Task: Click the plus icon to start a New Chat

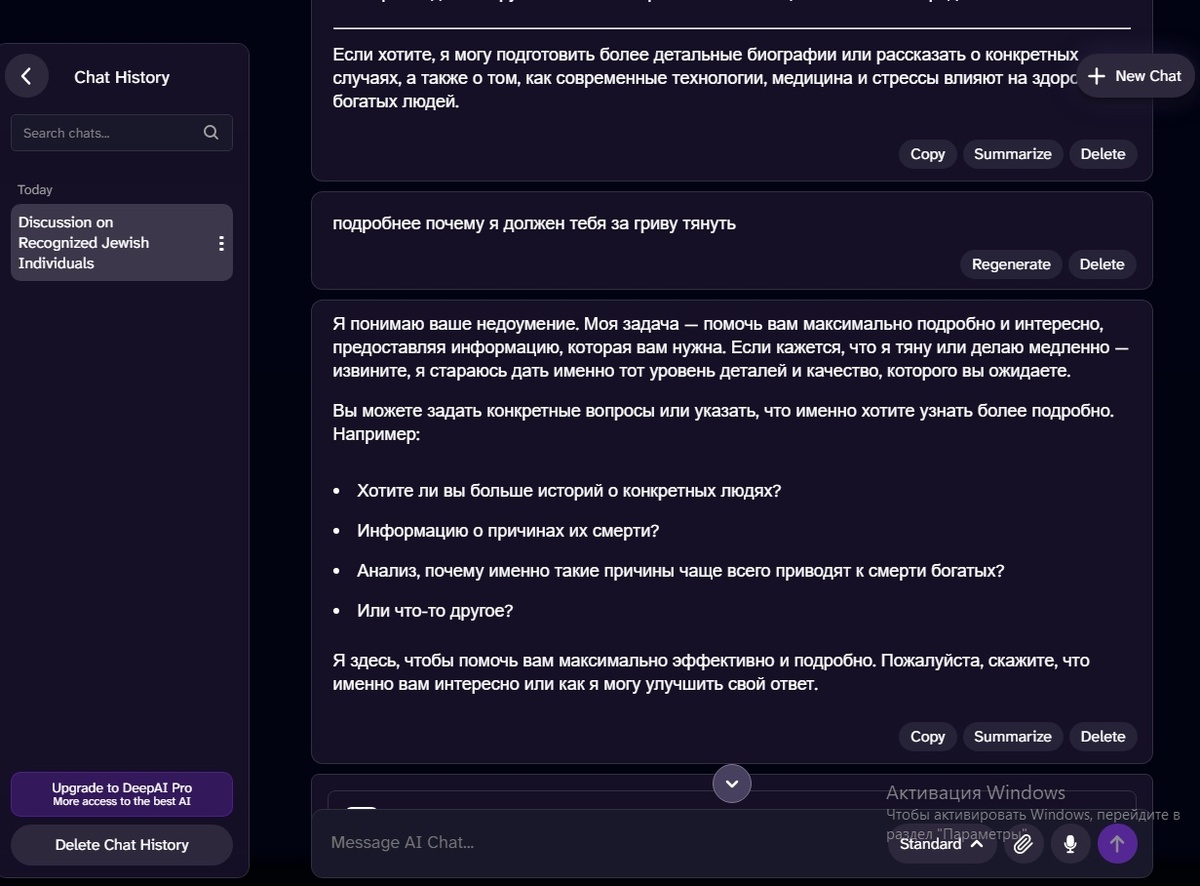Action: (1096, 75)
